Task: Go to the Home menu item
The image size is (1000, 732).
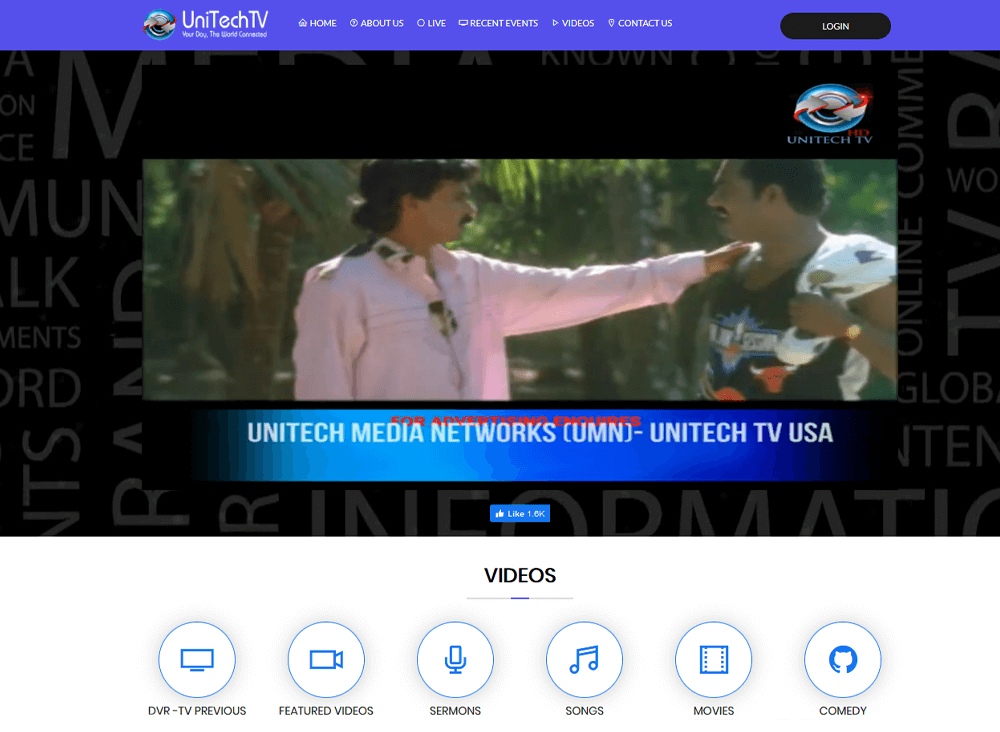Action: 318,23
